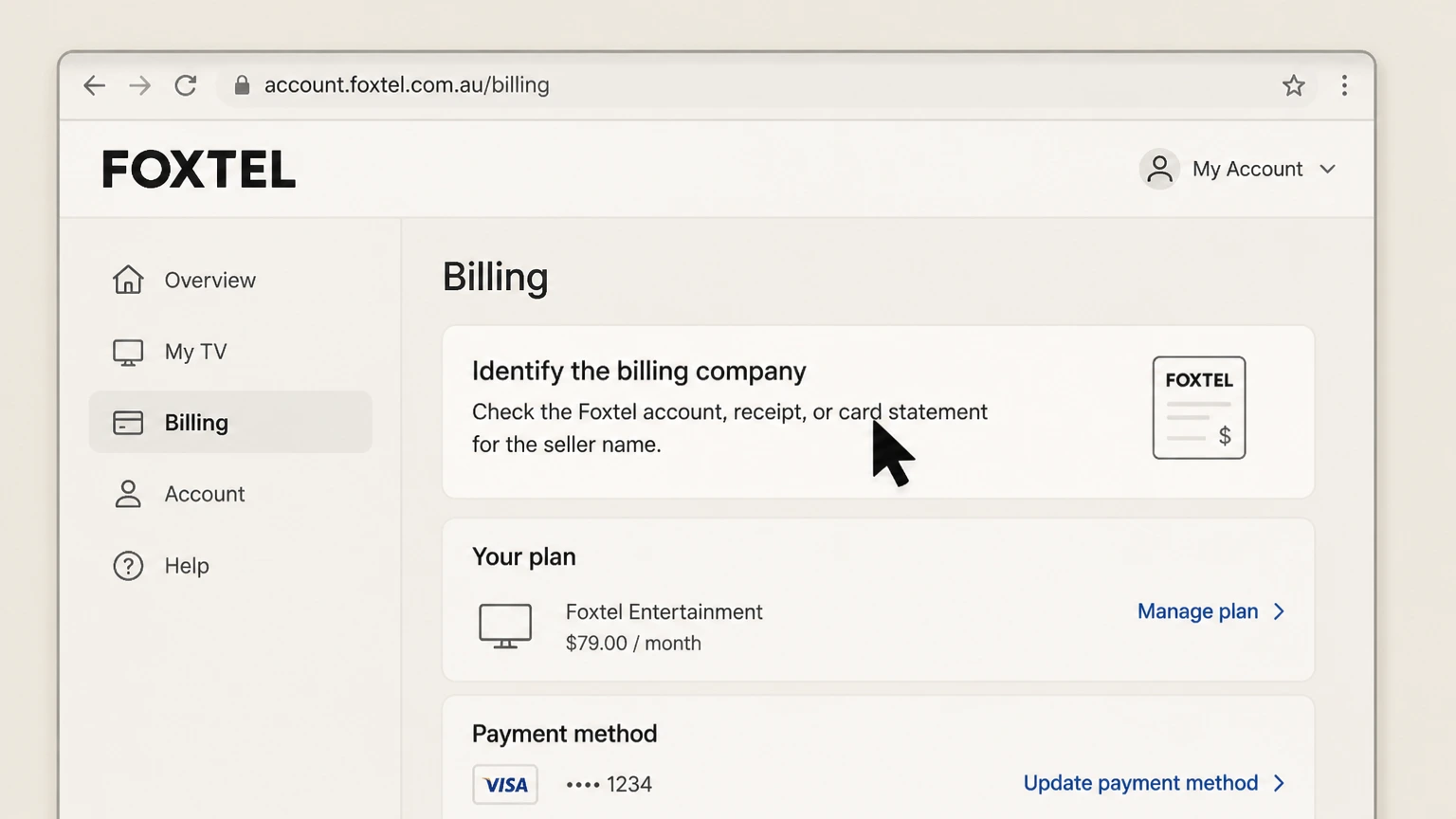
Task: Click the My Account label
Action: (1247, 169)
